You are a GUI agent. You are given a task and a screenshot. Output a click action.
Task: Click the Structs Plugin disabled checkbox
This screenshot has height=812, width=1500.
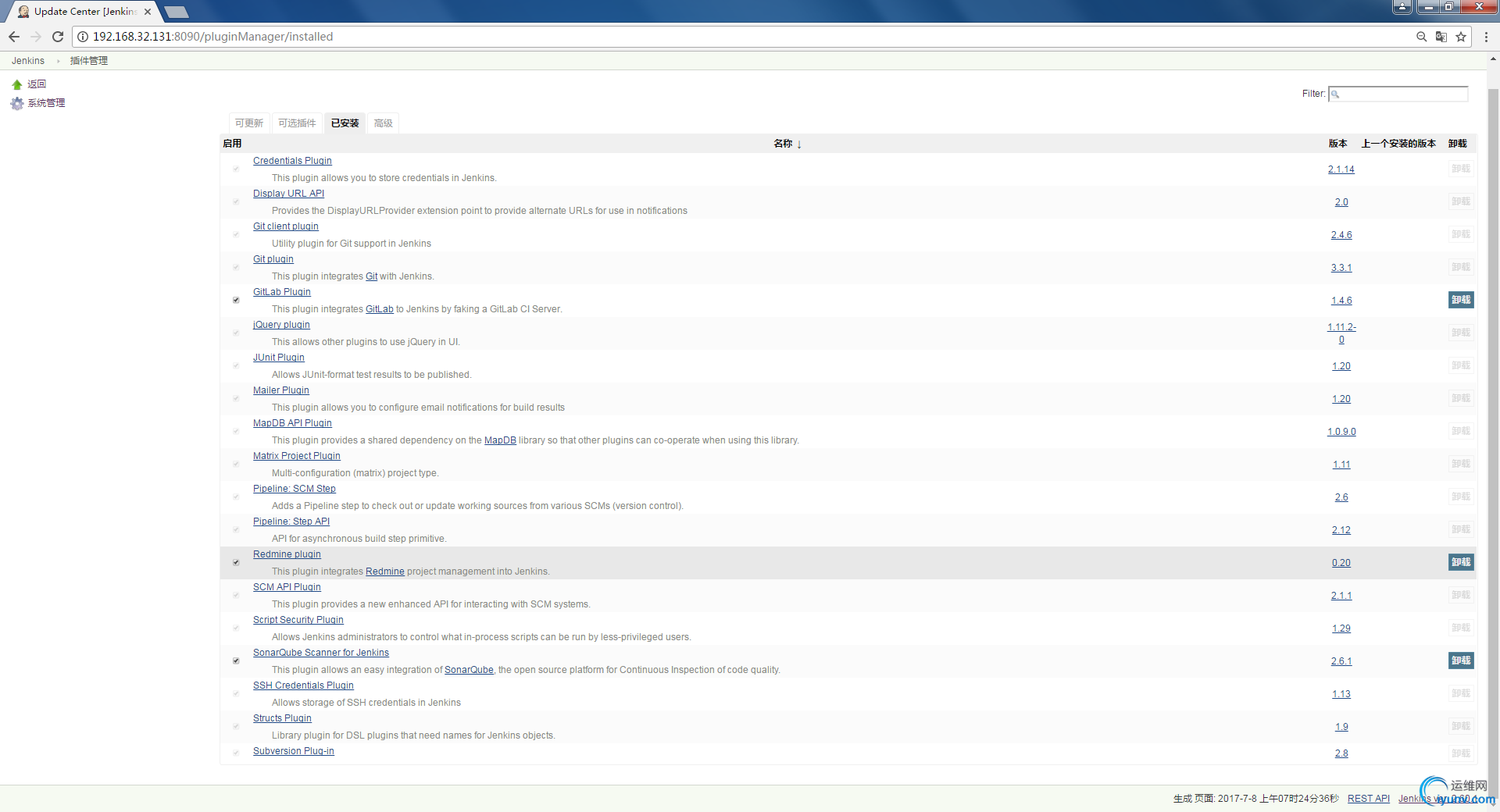(236, 726)
